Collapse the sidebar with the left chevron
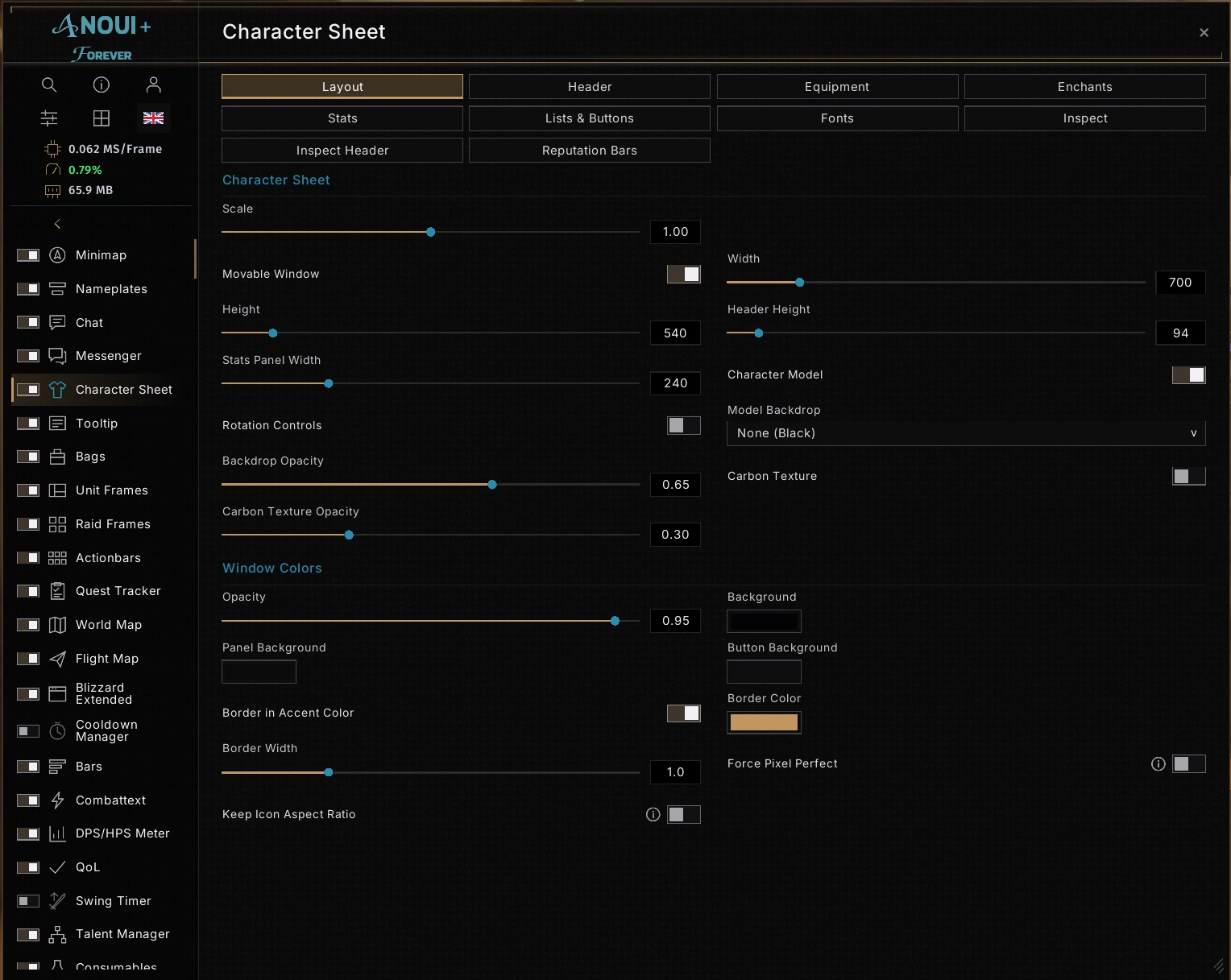The width and height of the screenshot is (1231, 980). [57, 224]
